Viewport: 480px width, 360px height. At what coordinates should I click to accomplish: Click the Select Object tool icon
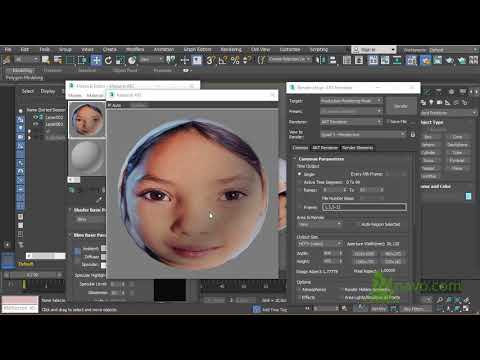point(46,60)
